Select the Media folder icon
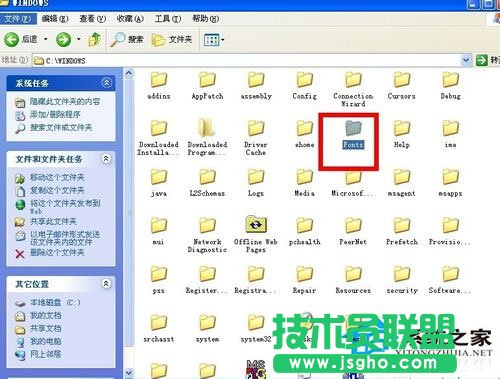500x379 pixels. click(x=305, y=177)
